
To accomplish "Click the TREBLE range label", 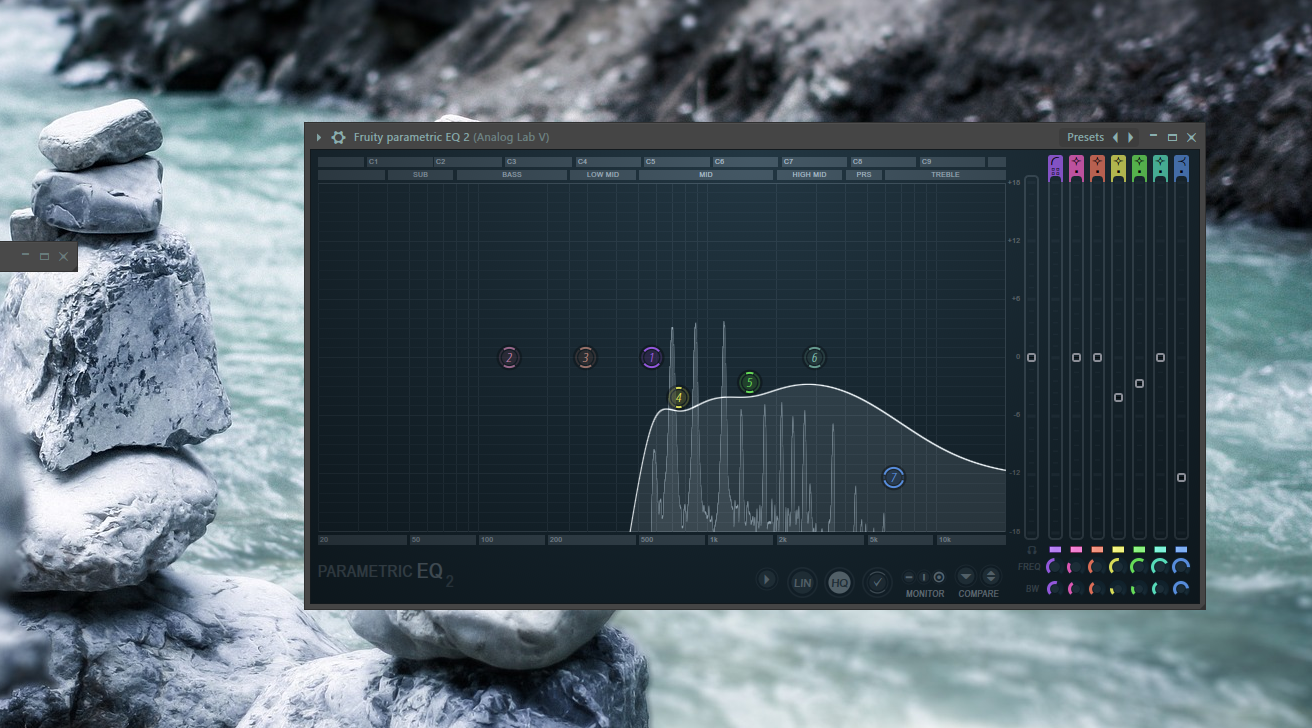I will [x=945, y=175].
